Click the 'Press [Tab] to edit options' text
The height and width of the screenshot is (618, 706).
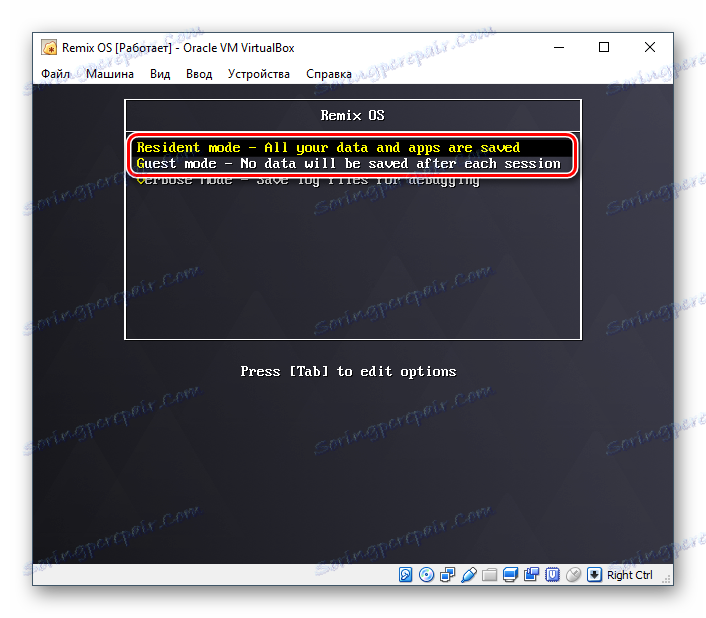tap(348, 371)
